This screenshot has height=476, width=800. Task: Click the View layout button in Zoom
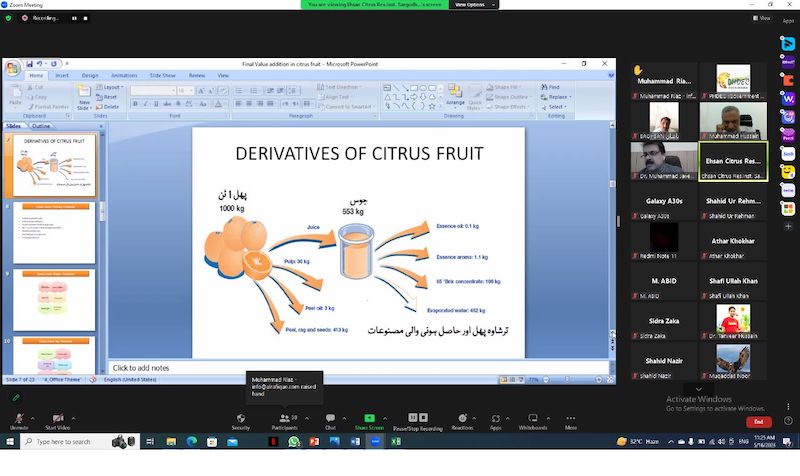coord(763,18)
